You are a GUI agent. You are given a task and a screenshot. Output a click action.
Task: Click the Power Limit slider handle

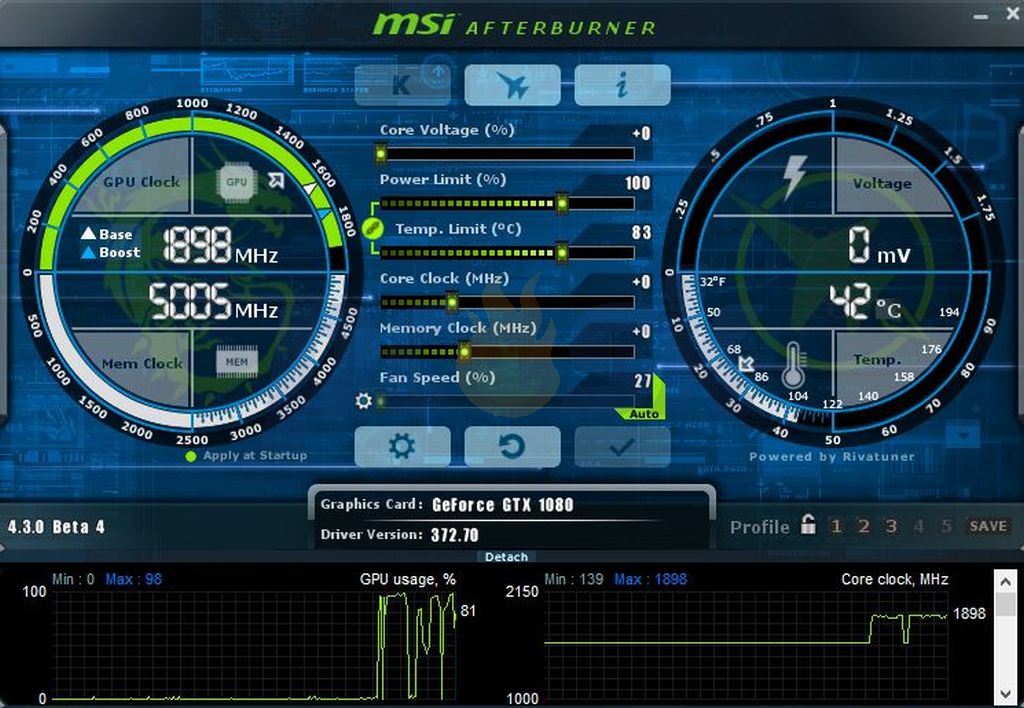pos(562,204)
